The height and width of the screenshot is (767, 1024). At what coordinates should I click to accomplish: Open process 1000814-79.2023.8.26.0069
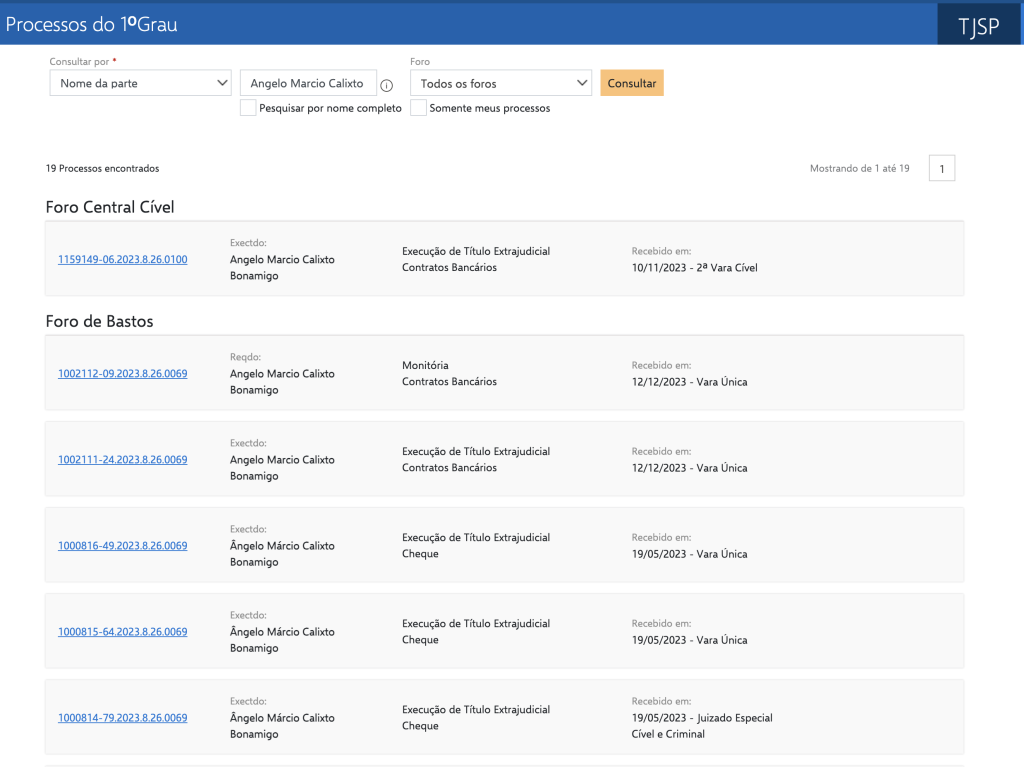pos(122,718)
